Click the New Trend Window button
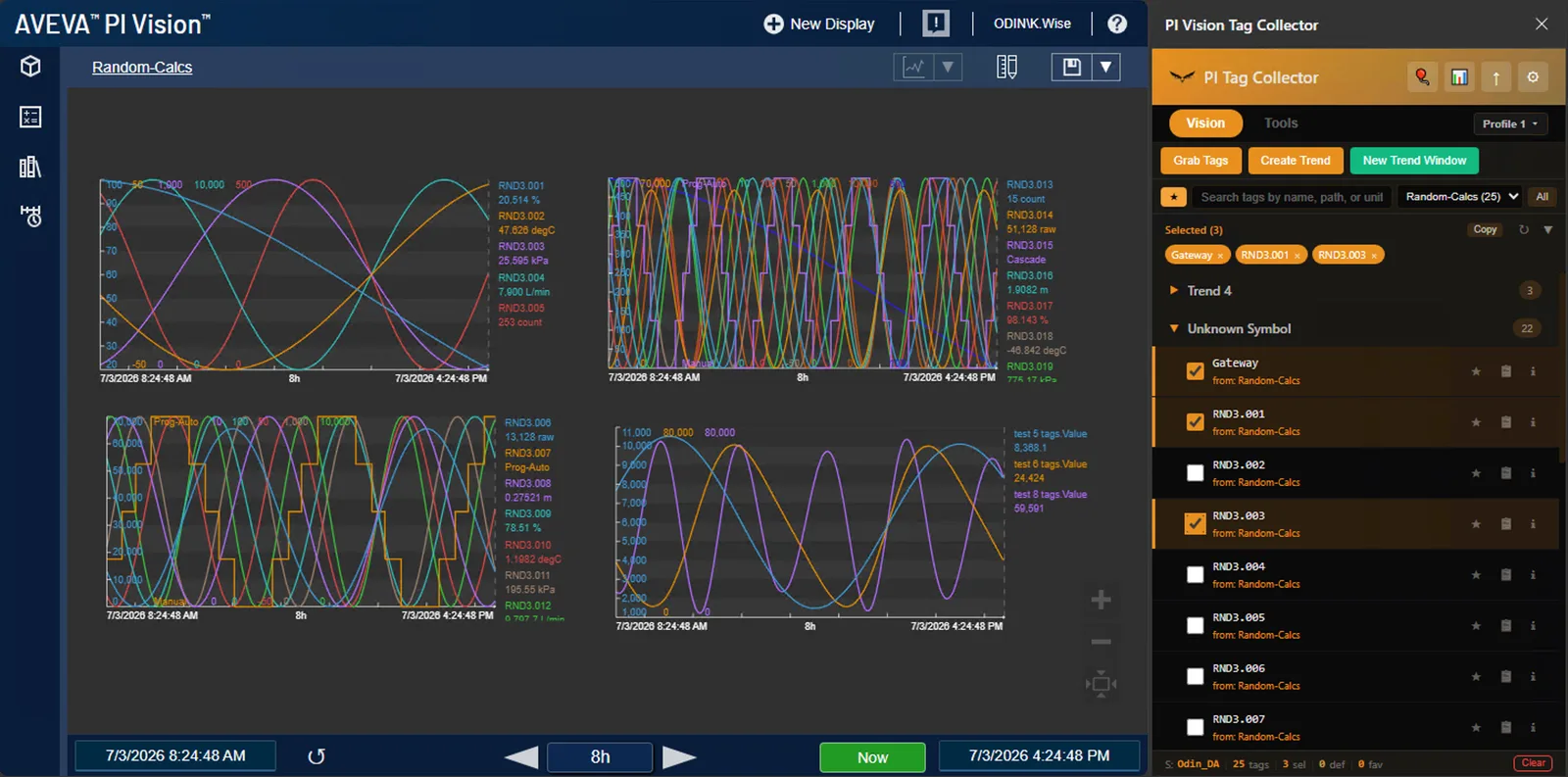This screenshot has height=777, width=1568. (x=1414, y=161)
